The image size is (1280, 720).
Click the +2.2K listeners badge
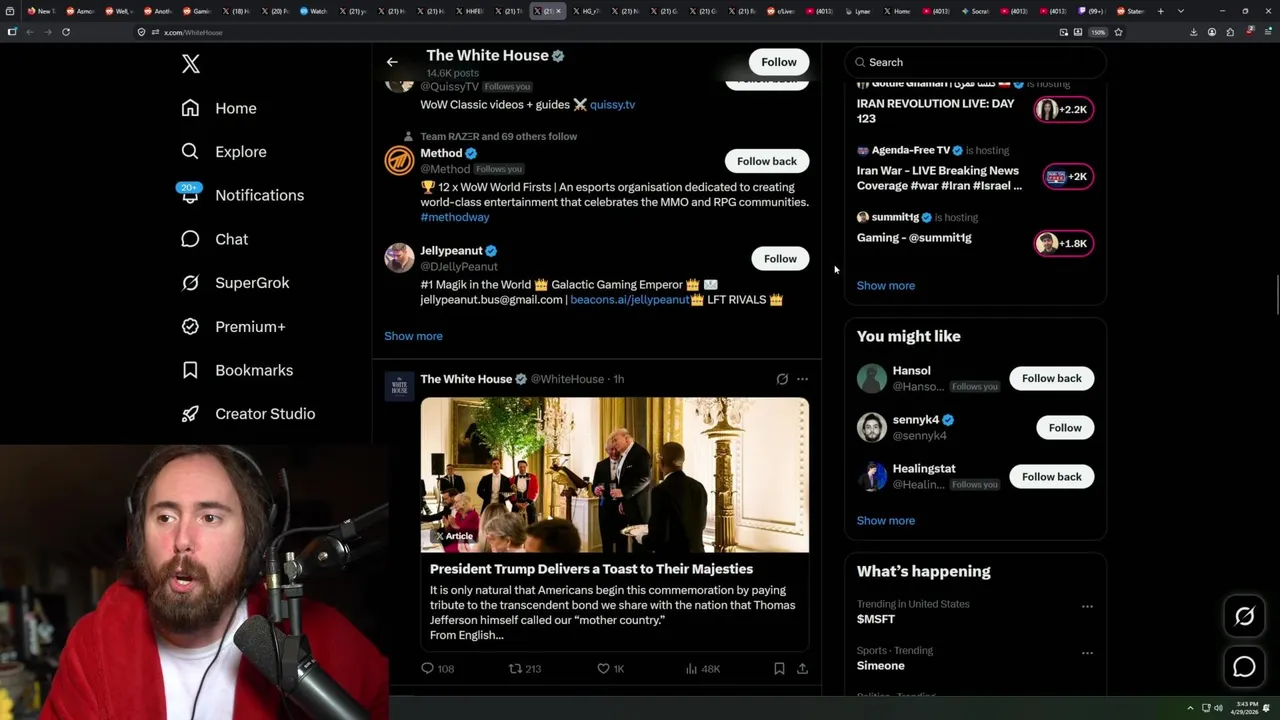coord(1063,110)
